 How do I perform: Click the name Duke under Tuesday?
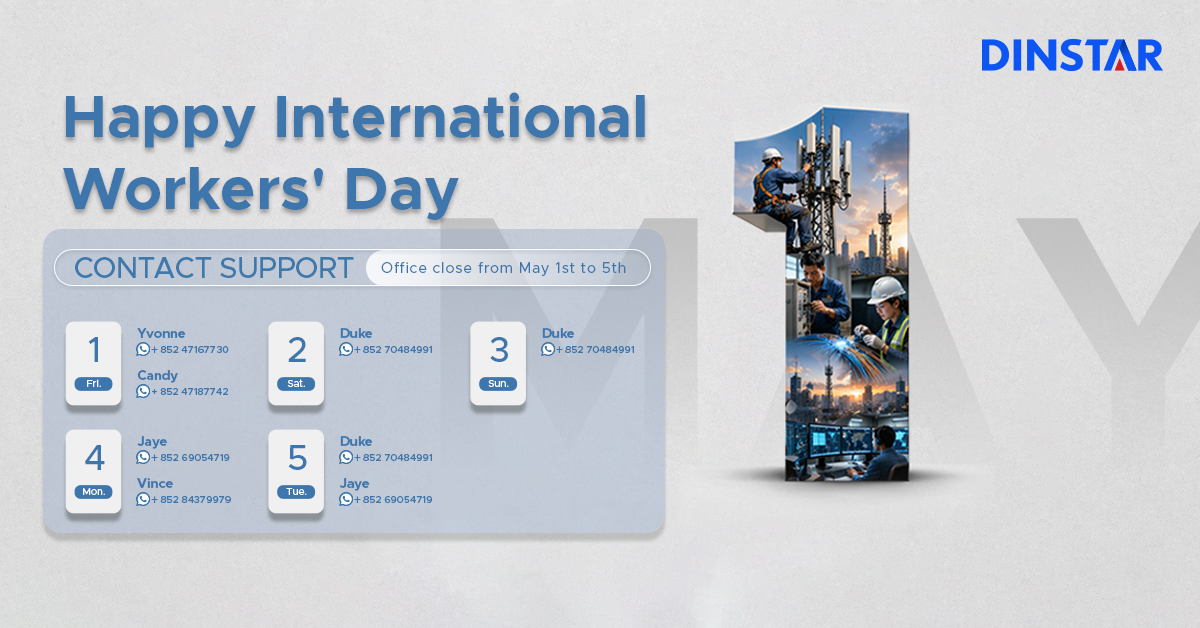click(356, 441)
